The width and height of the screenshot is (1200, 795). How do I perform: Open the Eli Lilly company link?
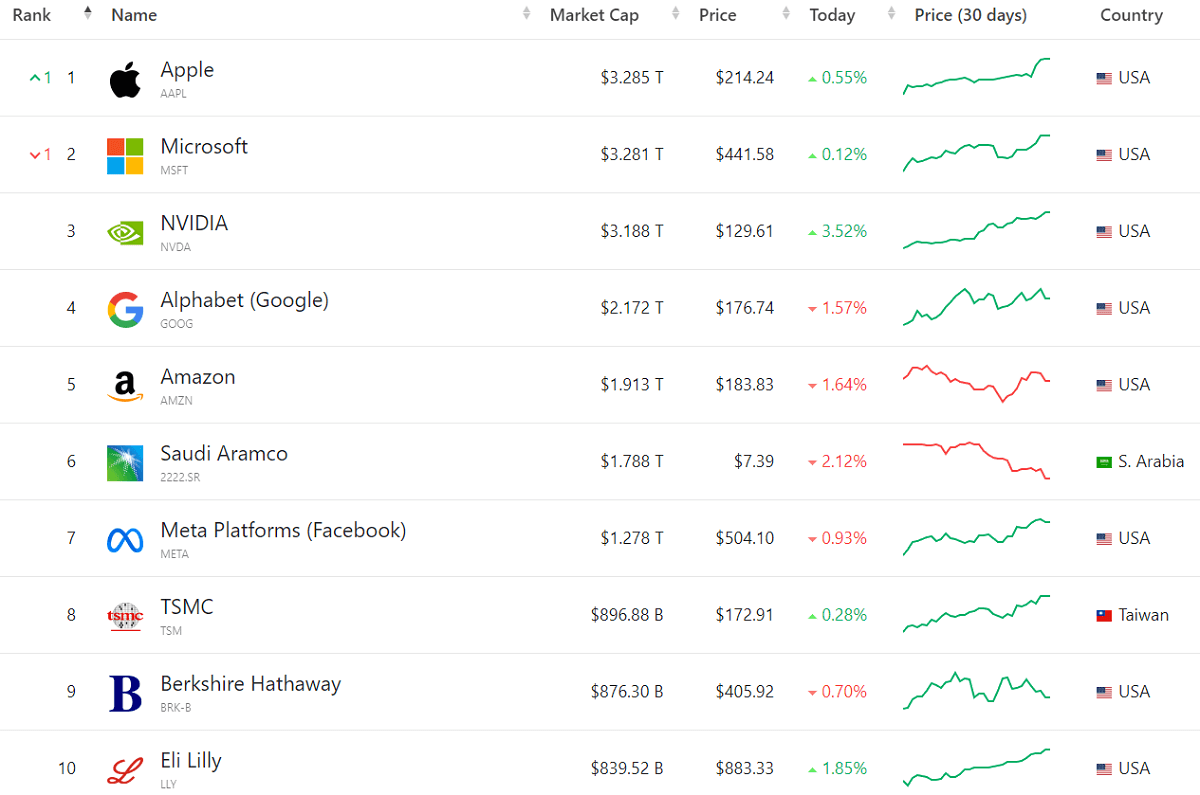[191, 761]
